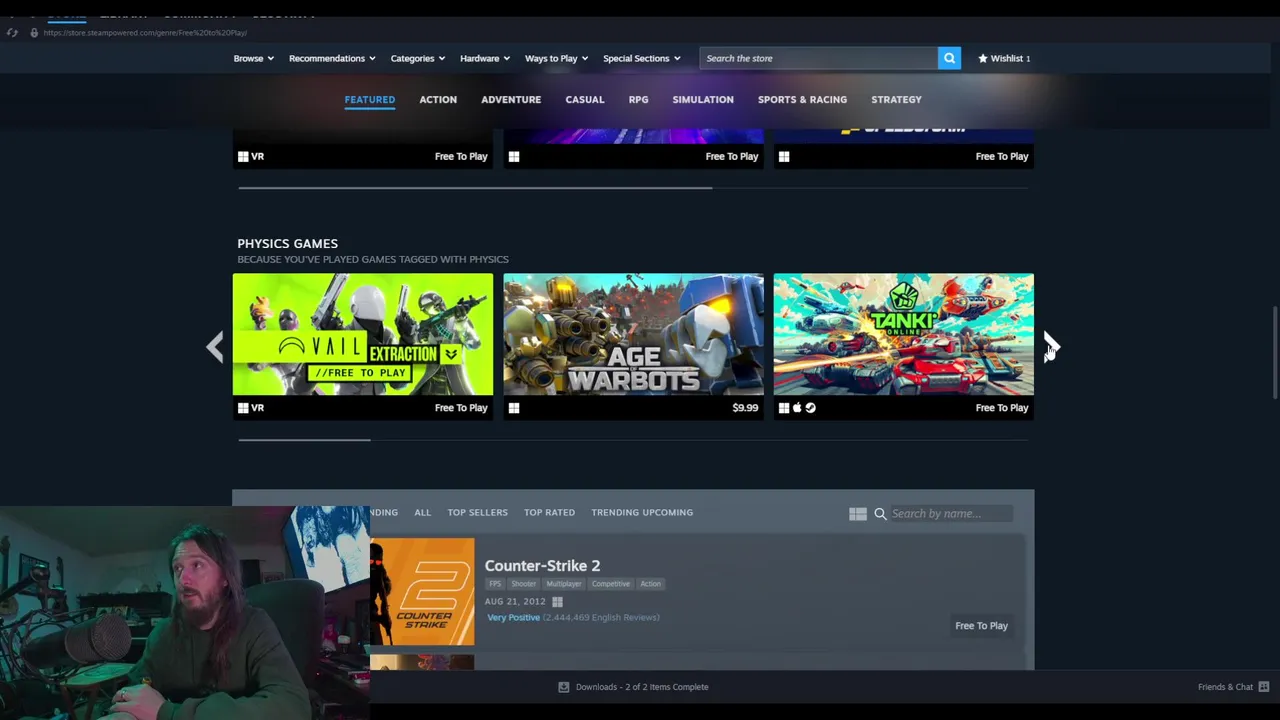Click Windows icon on top right card
This screenshot has height=720, width=1280.
coord(784,156)
